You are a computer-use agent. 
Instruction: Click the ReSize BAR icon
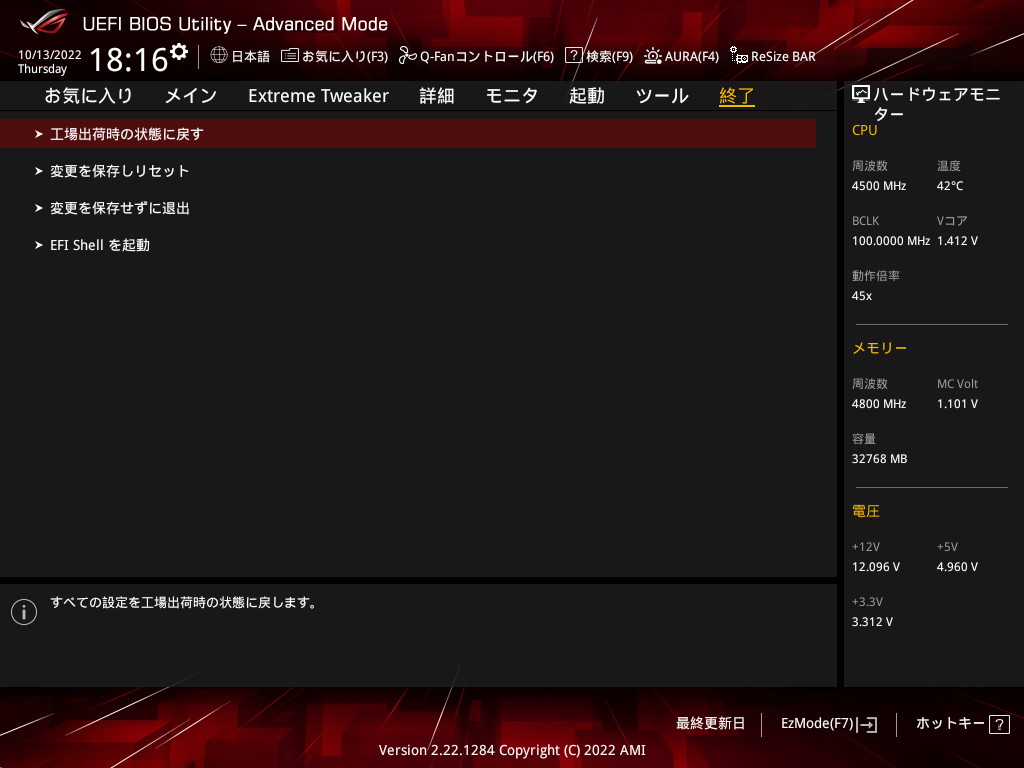739,56
